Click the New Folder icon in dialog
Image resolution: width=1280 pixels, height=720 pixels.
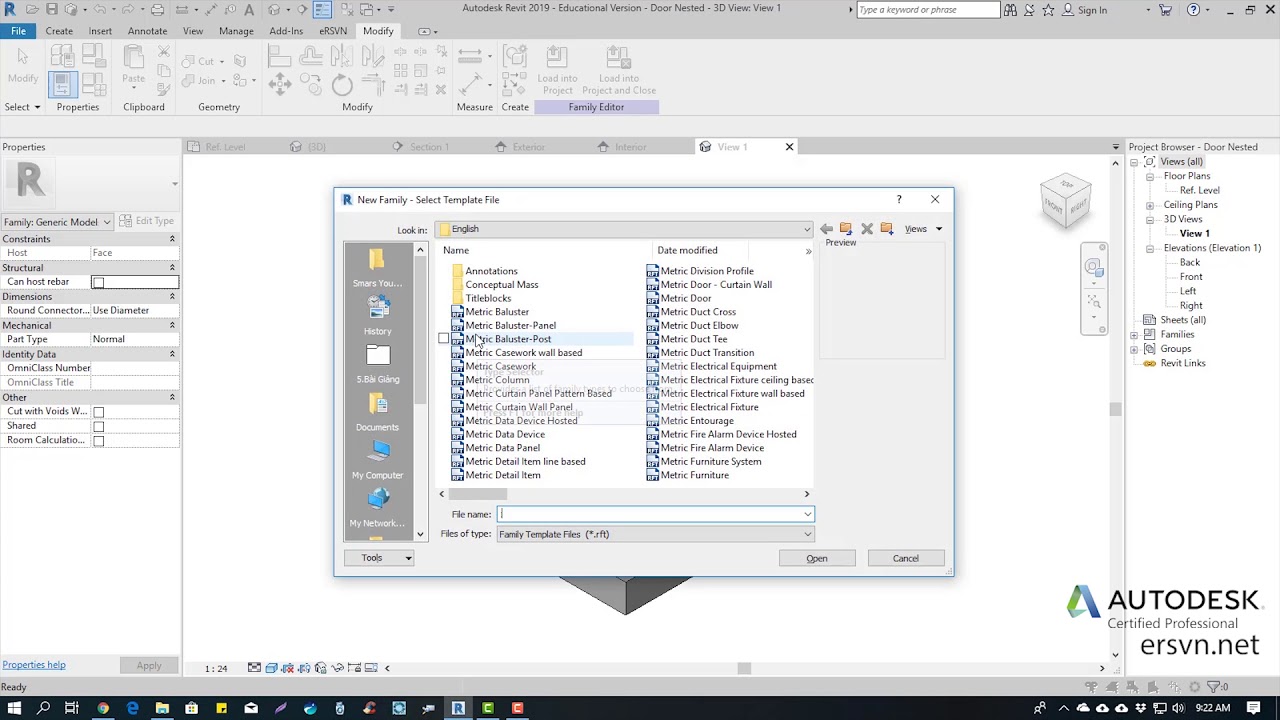coord(887,229)
